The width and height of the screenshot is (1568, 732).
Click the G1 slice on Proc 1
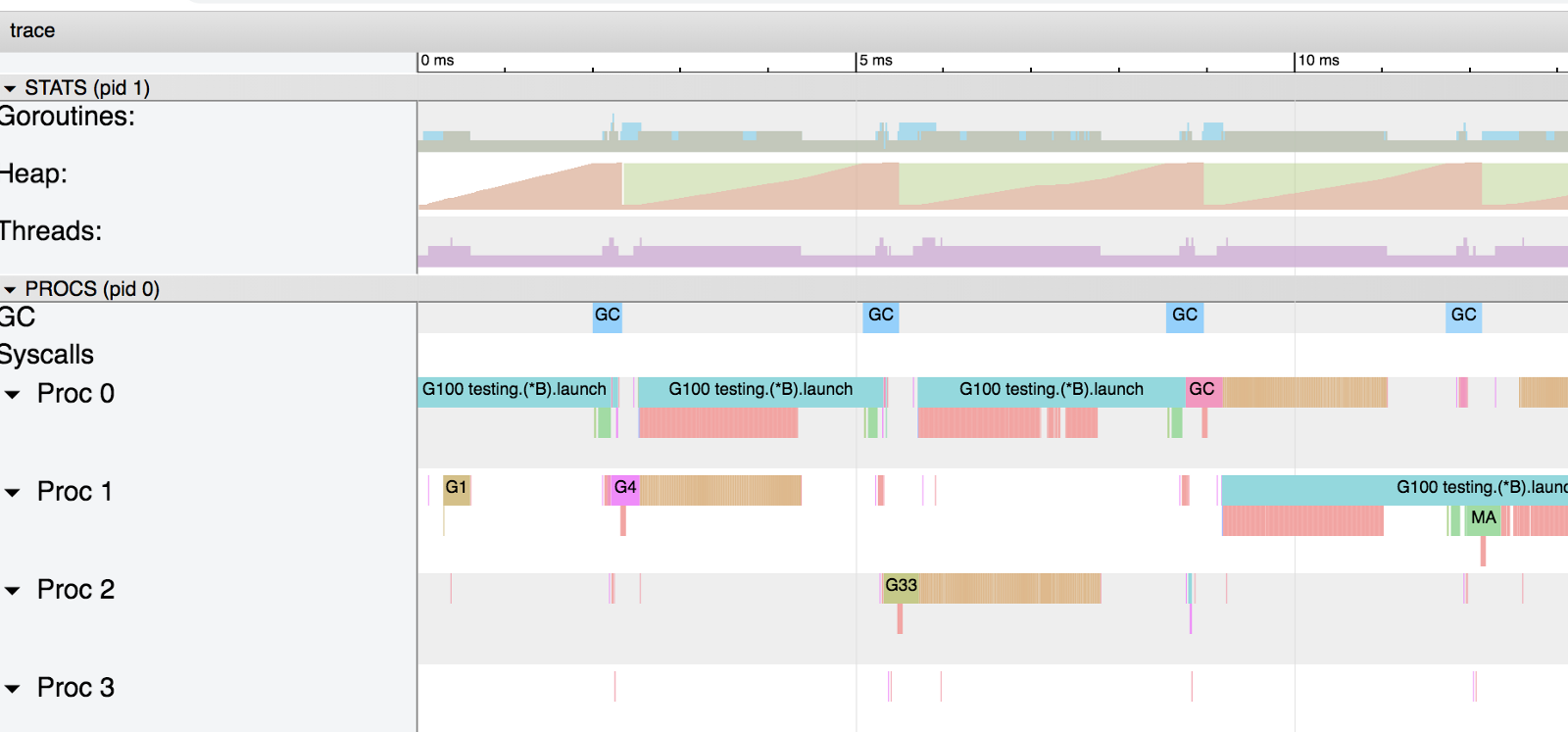click(457, 490)
